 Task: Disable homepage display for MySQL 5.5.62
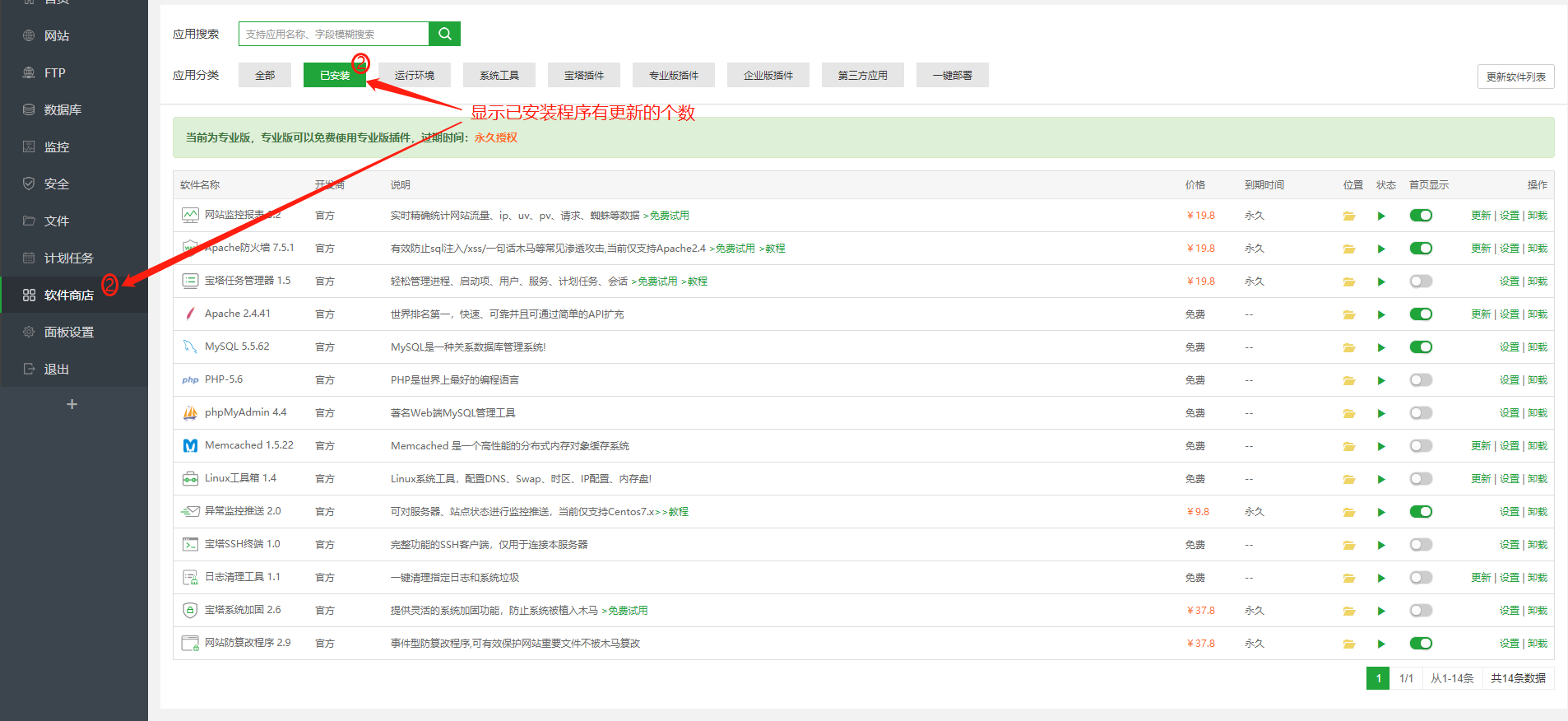click(1421, 347)
